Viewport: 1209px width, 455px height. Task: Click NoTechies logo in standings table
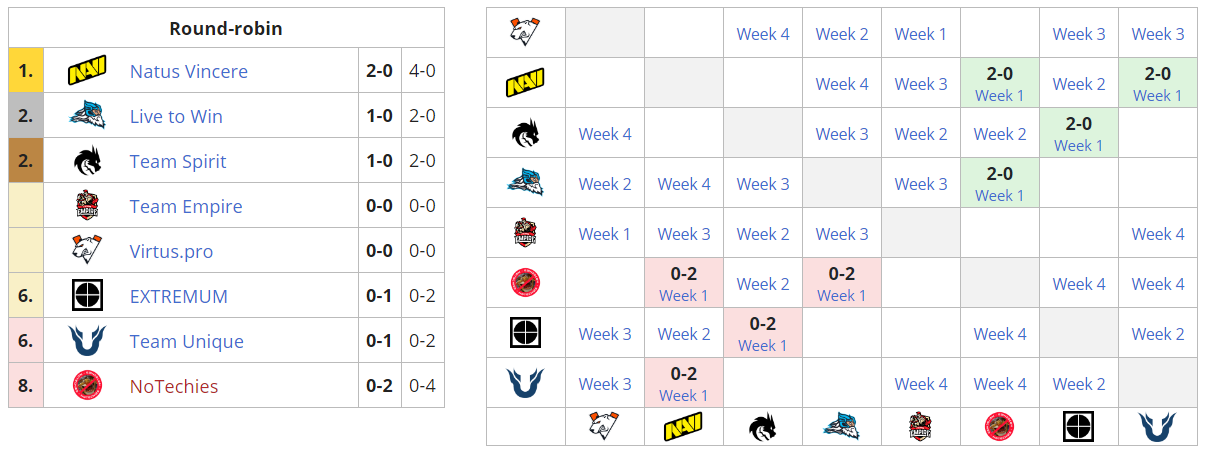point(87,386)
